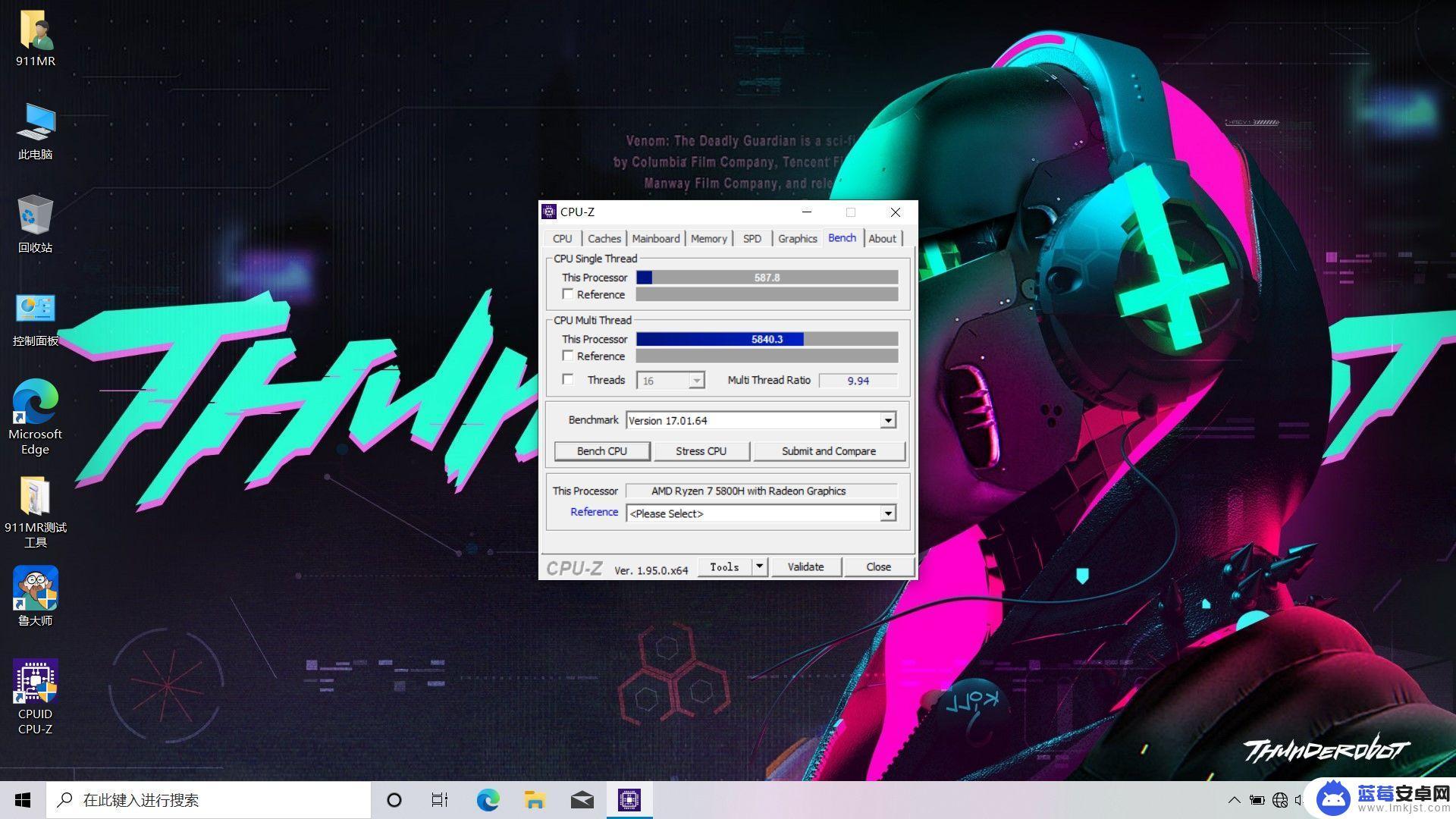
Task: Click the single thread score bar 587.8
Action: point(767,277)
